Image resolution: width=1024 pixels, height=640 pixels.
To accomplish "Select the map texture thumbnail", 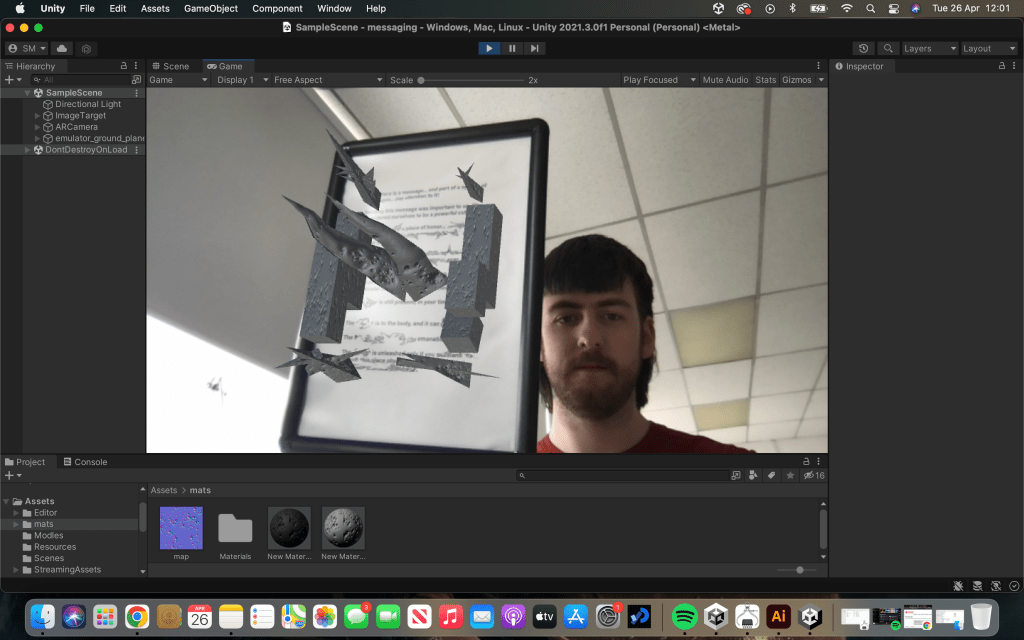I will [x=181, y=528].
